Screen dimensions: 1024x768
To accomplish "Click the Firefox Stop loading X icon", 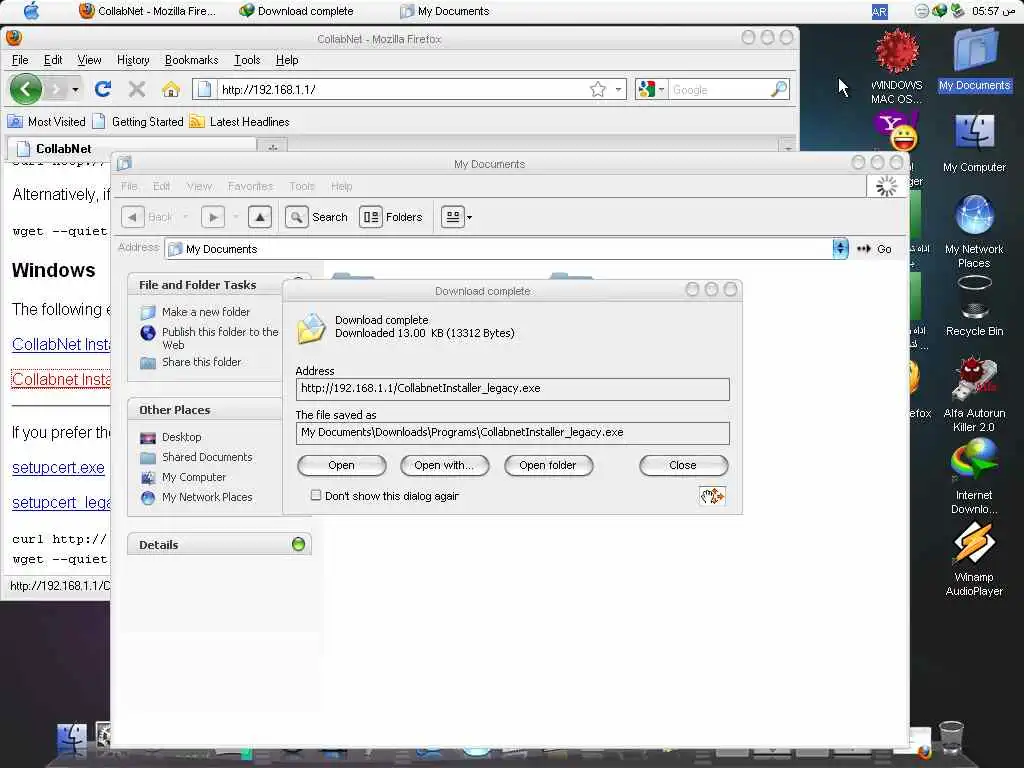I will [136, 89].
